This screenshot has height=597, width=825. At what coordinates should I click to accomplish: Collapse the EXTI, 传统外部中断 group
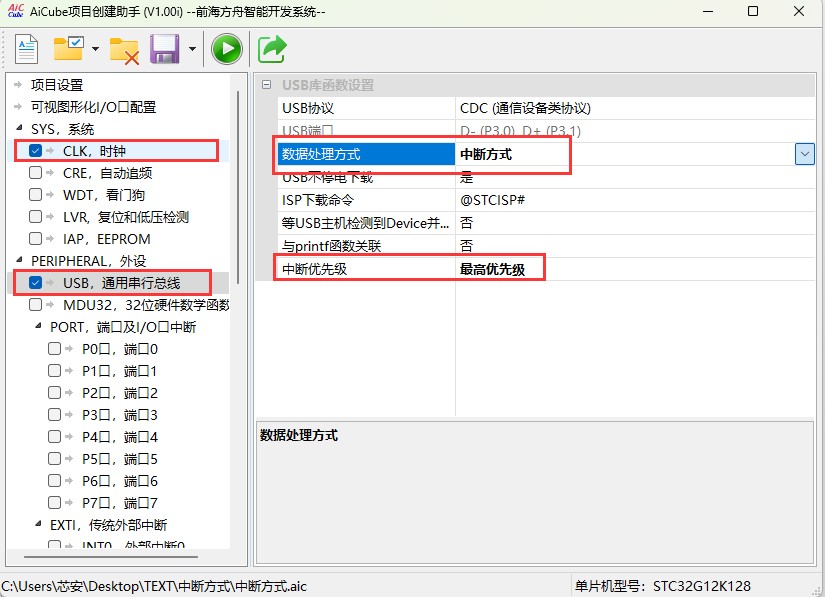pyautogui.click(x=38, y=523)
